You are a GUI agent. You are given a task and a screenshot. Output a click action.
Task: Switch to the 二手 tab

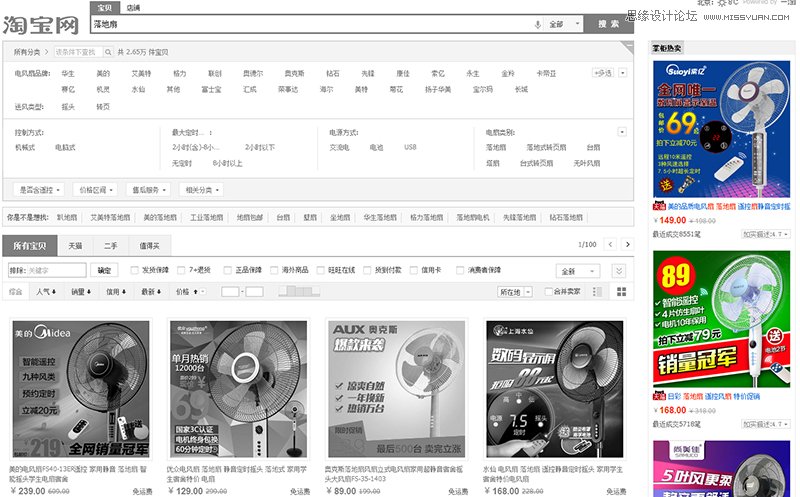coord(111,245)
